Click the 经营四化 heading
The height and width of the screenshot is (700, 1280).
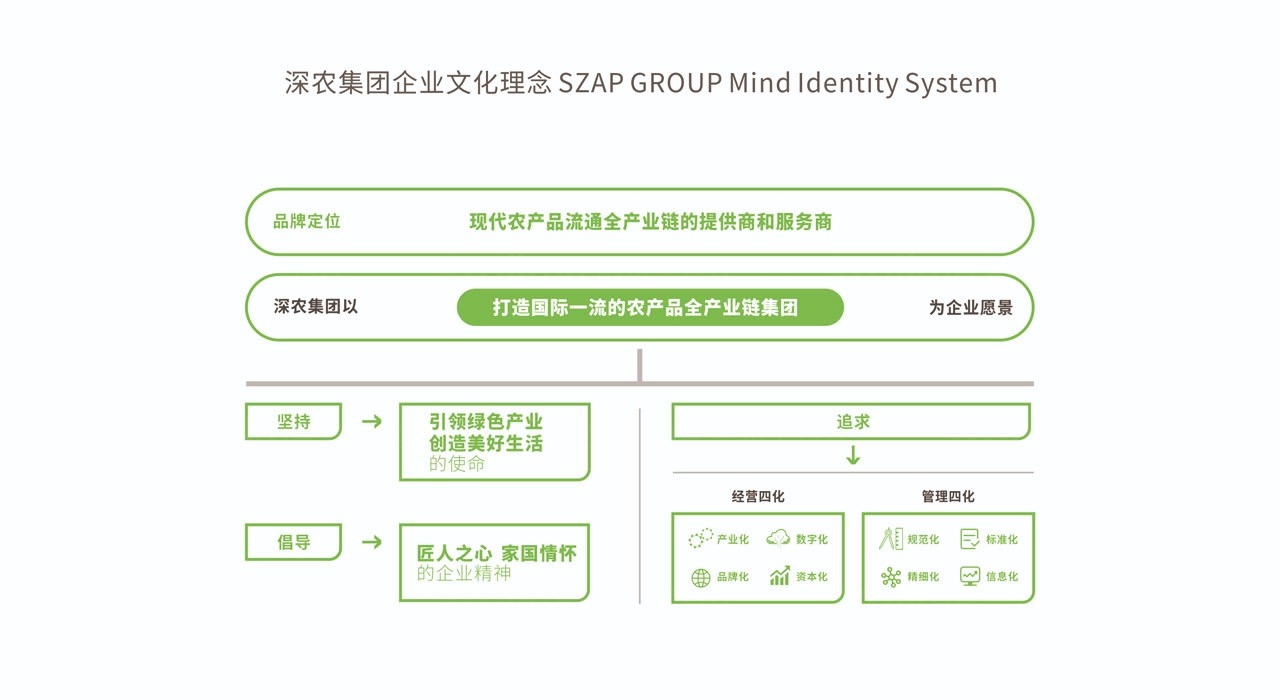pos(758,496)
